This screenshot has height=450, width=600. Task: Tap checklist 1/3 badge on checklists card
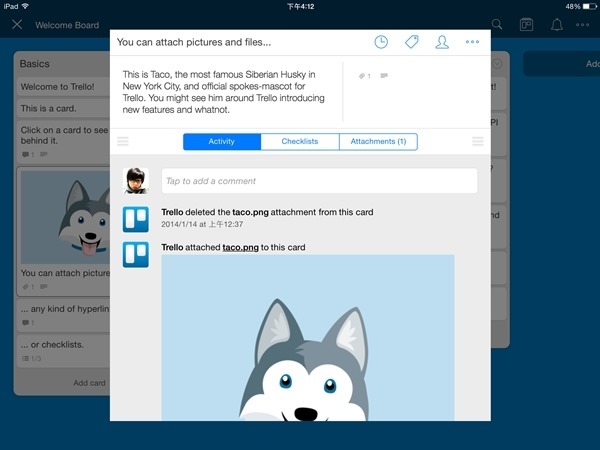31,359
